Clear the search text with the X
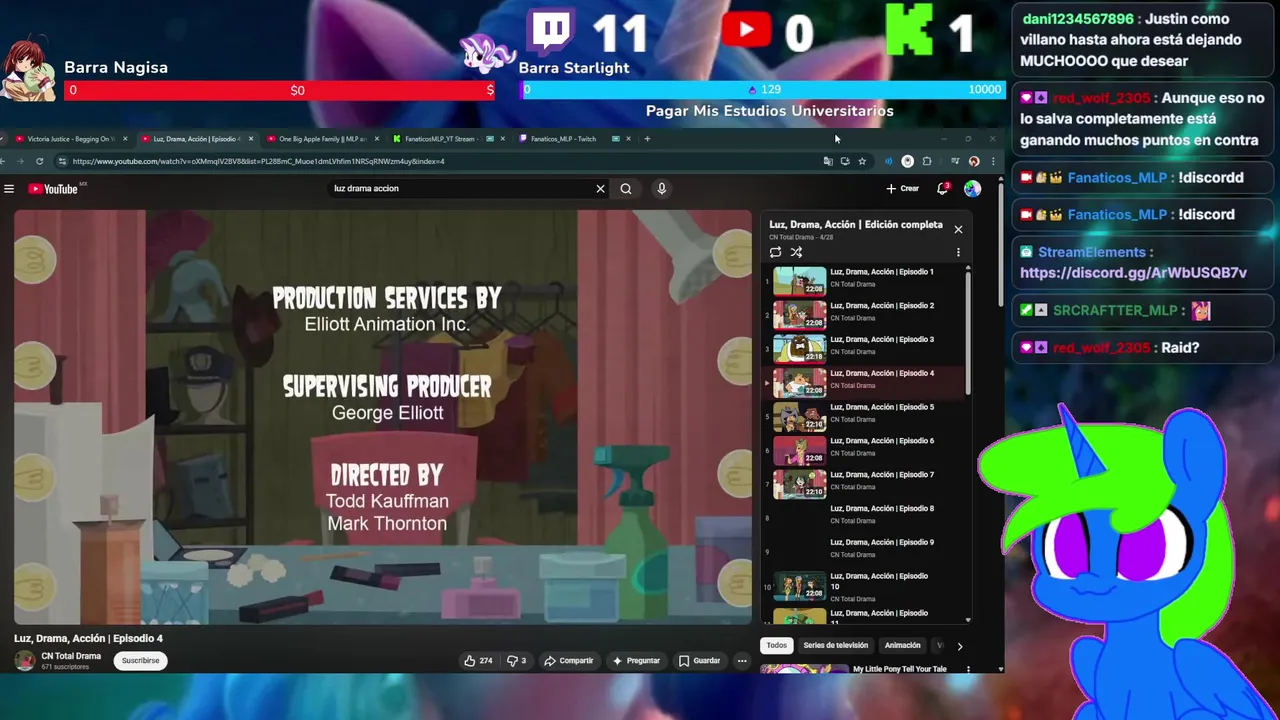The width and height of the screenshot is (1280, 720). click(600, 189)
